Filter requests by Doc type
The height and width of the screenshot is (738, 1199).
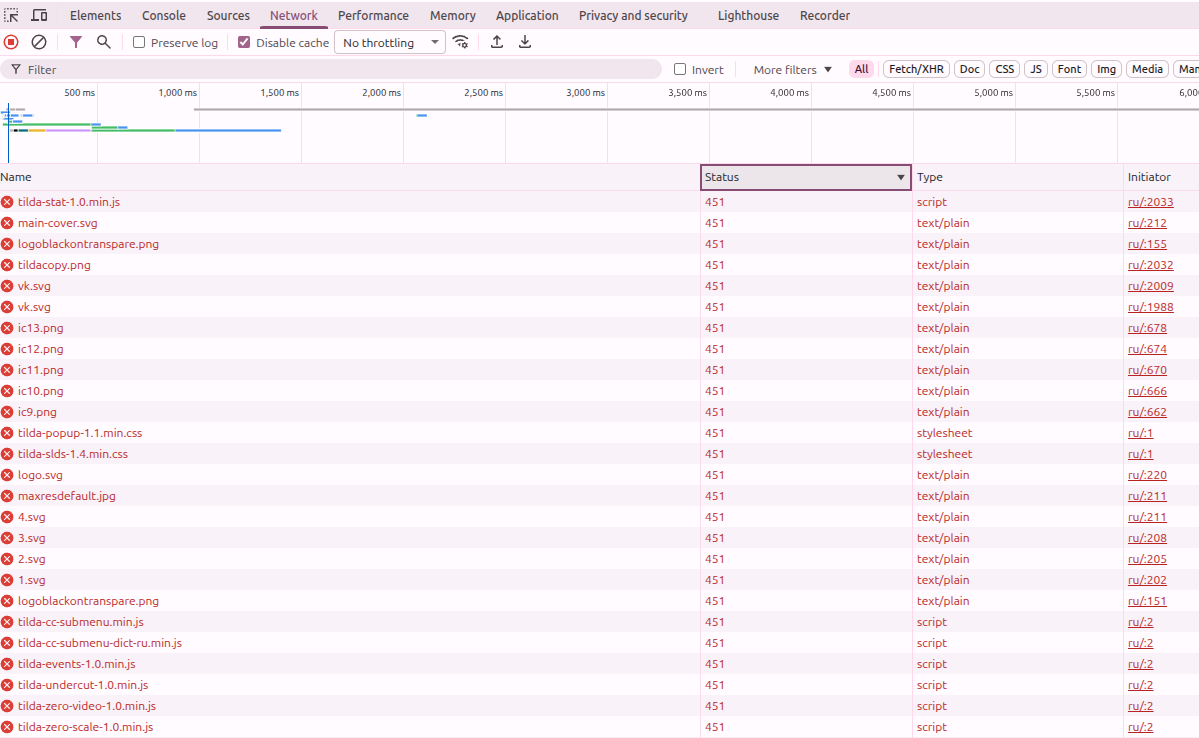[970, 69]
